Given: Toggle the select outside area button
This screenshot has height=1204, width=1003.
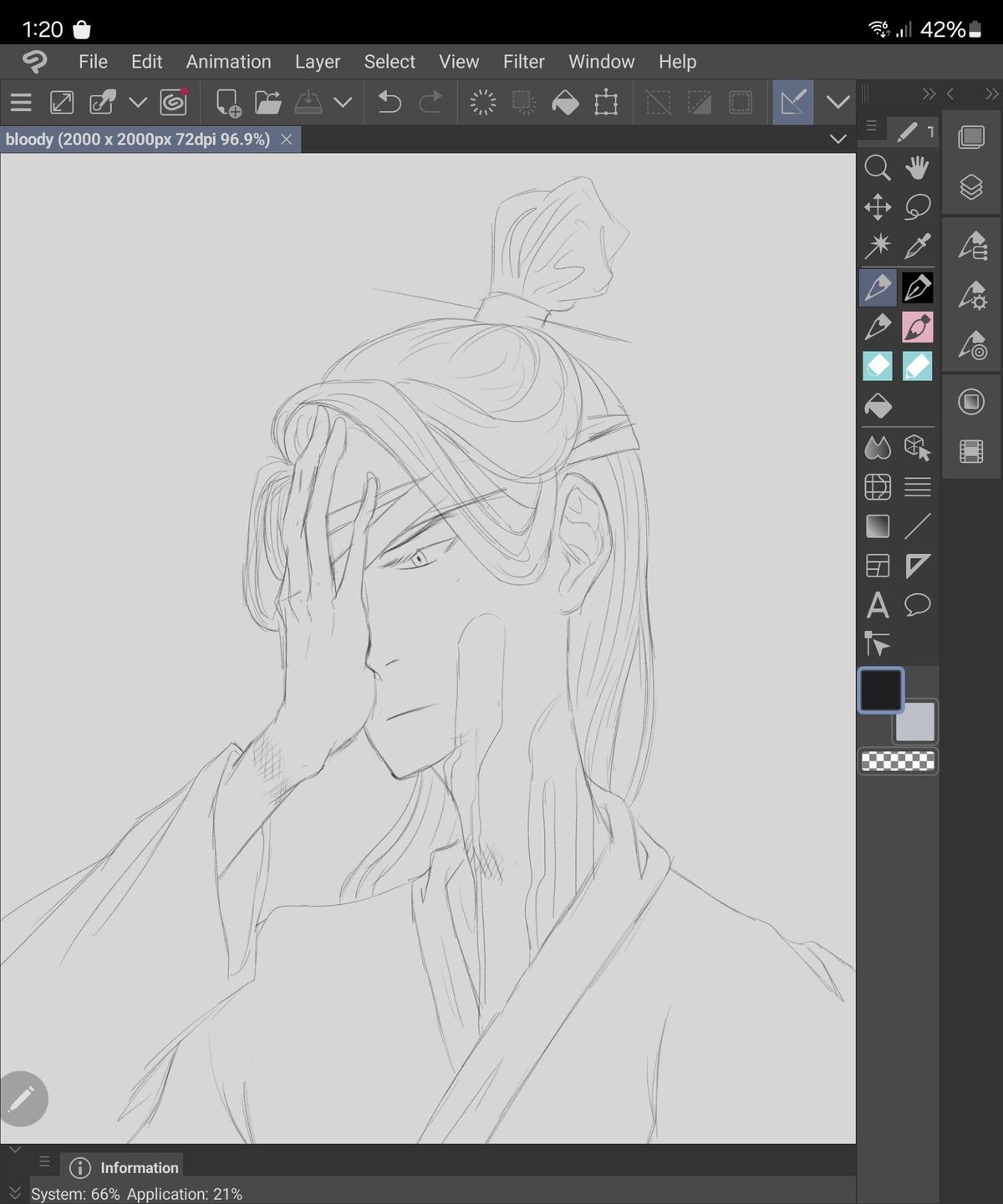Looking at the screenshot, I should (659, 103).
